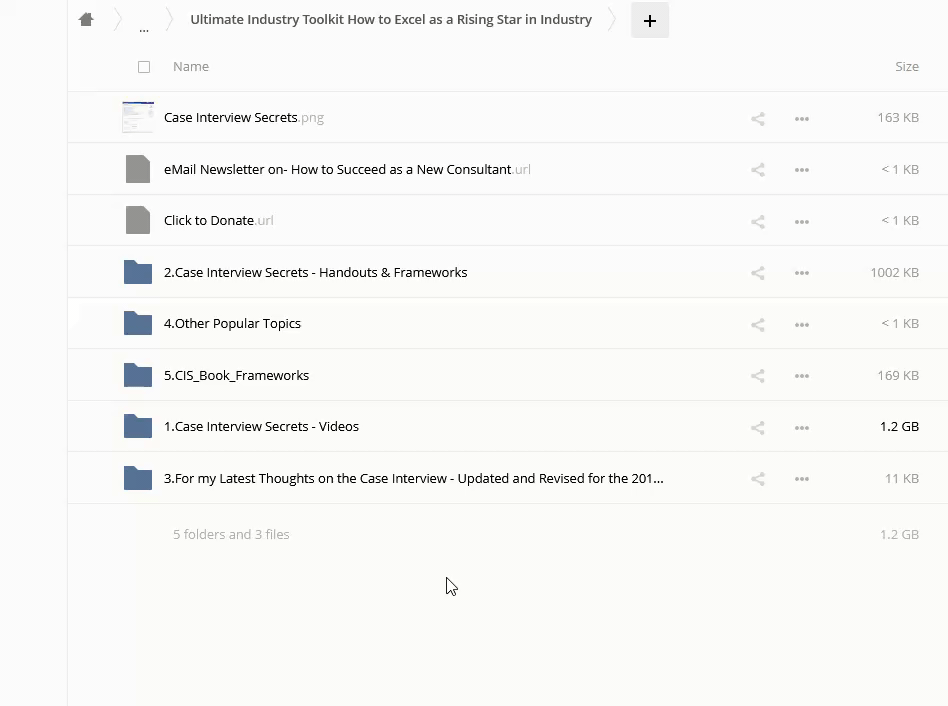
Task: Share the 5.CIS_Book_Frameworks folder
Action: coord(758,376)
